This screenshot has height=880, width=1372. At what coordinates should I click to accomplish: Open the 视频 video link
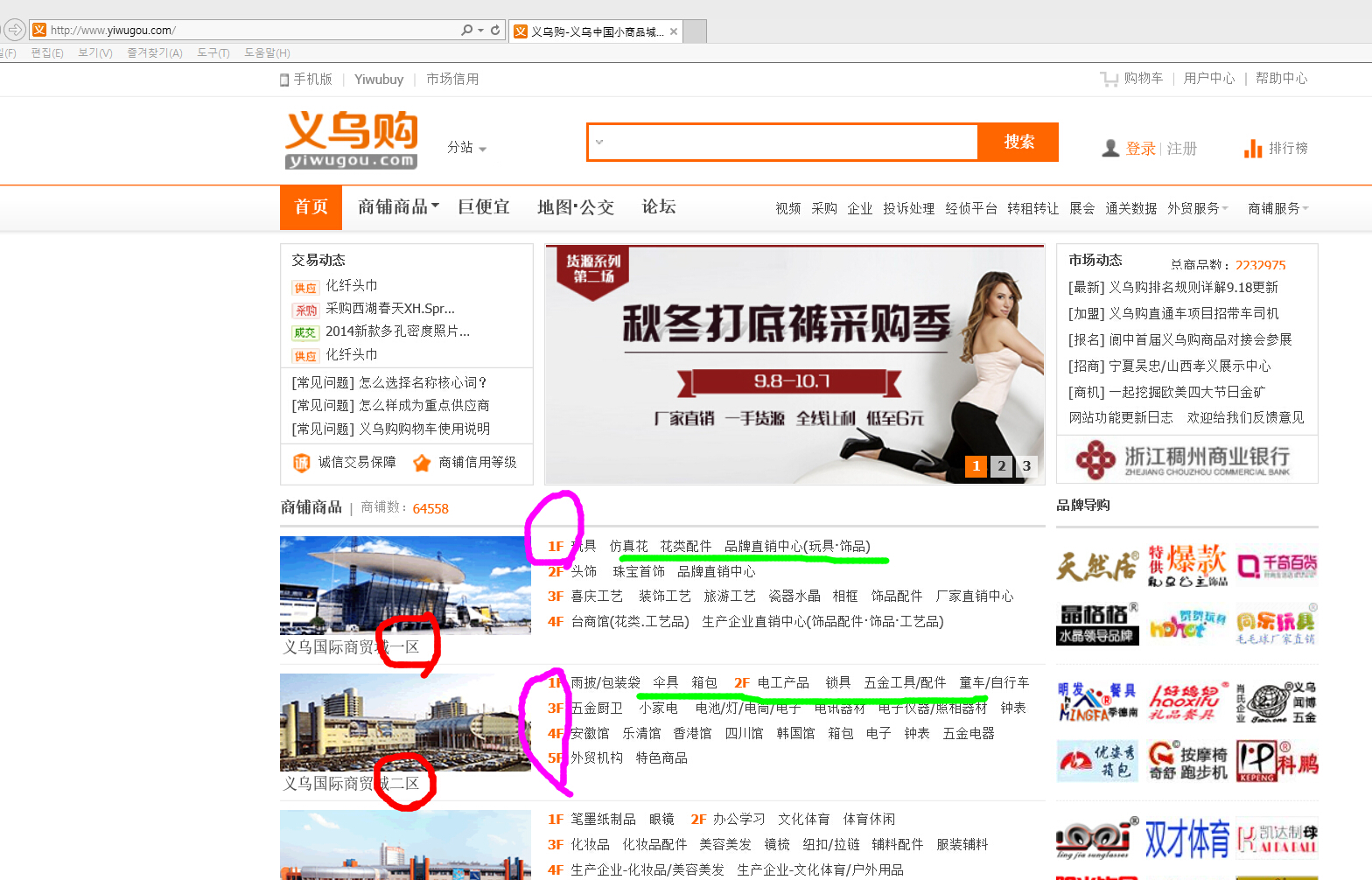pos(787,208)
